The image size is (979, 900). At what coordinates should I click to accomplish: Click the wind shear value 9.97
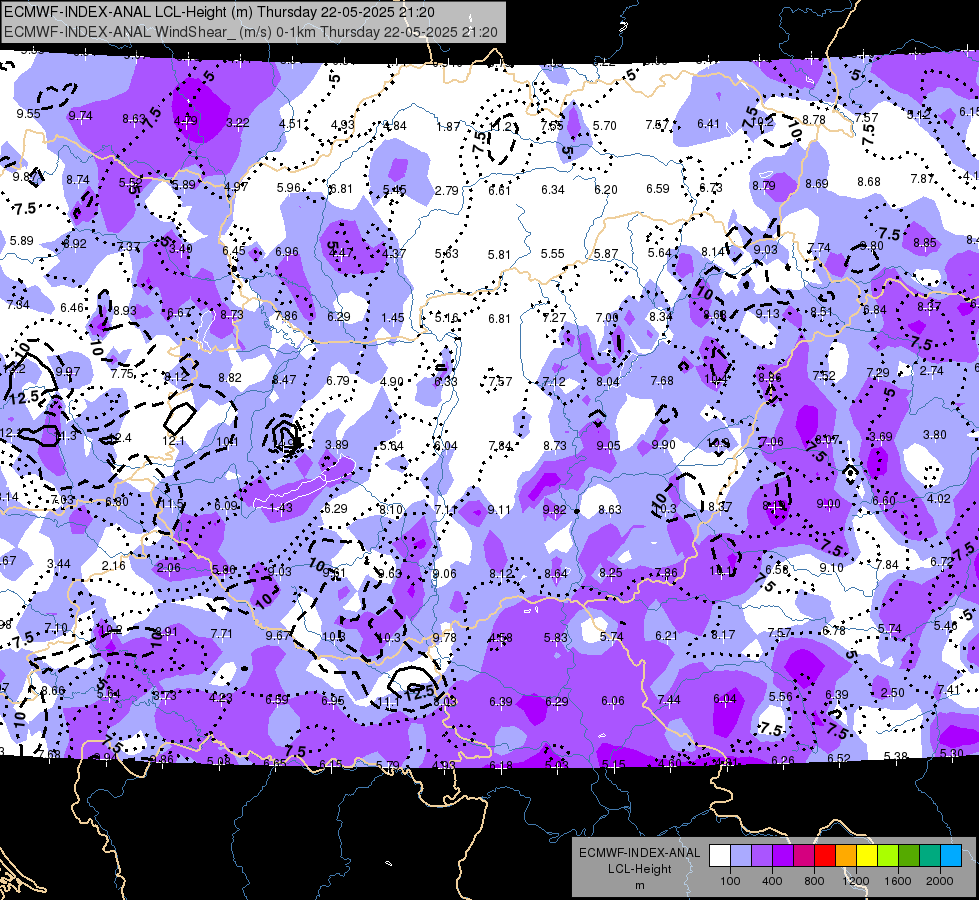(x=68, y=372)
